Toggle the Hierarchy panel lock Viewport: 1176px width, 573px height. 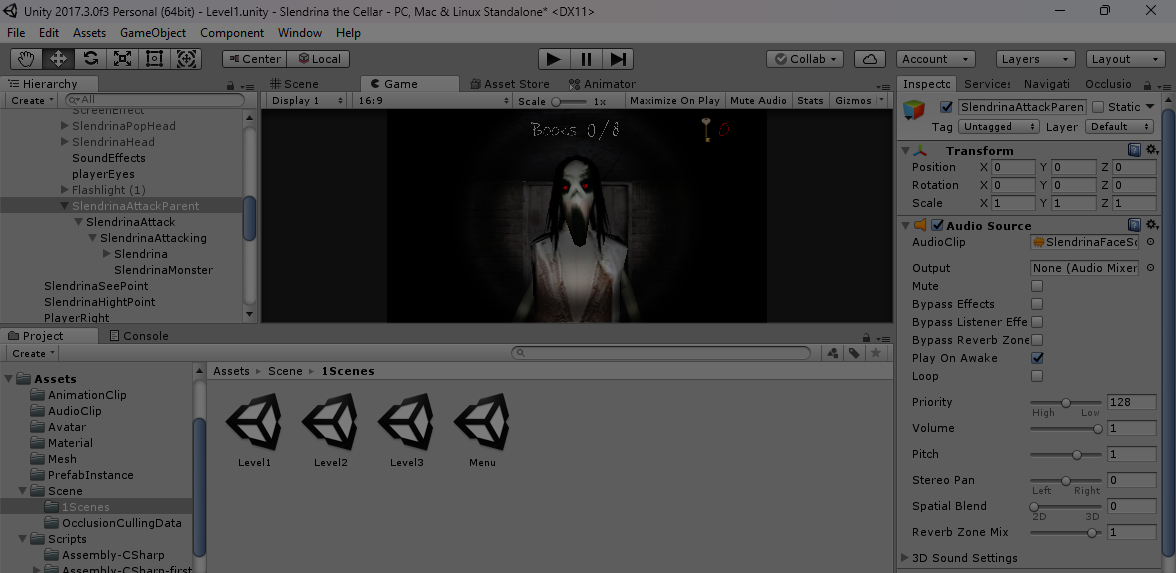(230, 86)
